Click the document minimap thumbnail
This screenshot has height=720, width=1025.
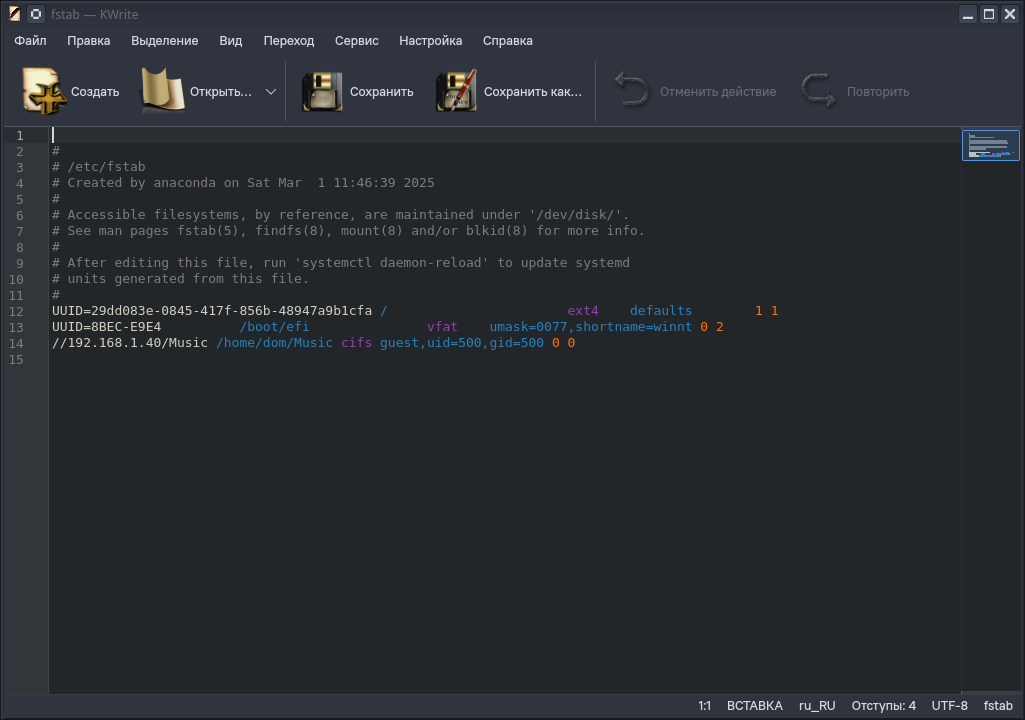pos(990,145)
